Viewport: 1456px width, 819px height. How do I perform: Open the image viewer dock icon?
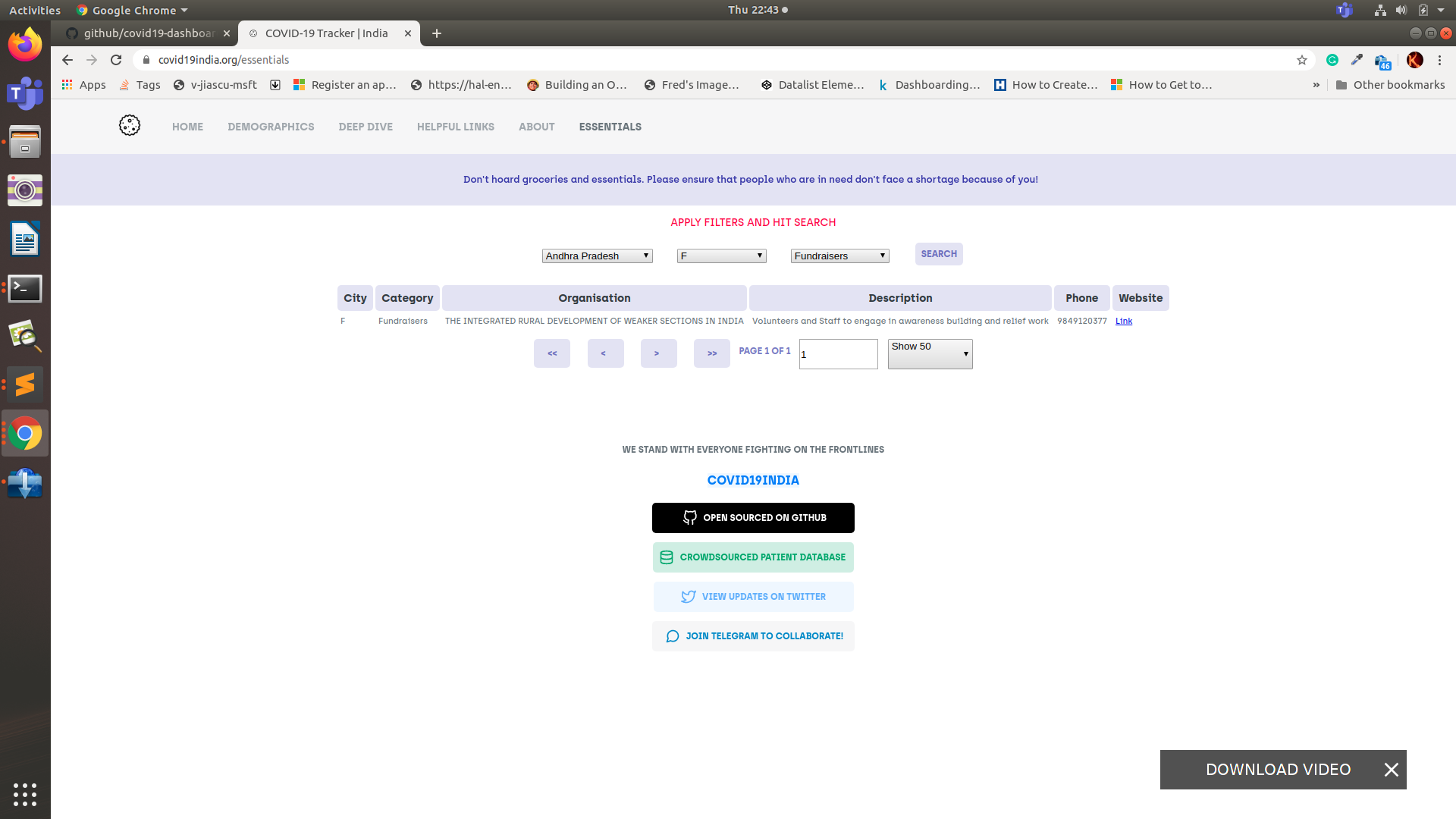[x=25, y=336]
